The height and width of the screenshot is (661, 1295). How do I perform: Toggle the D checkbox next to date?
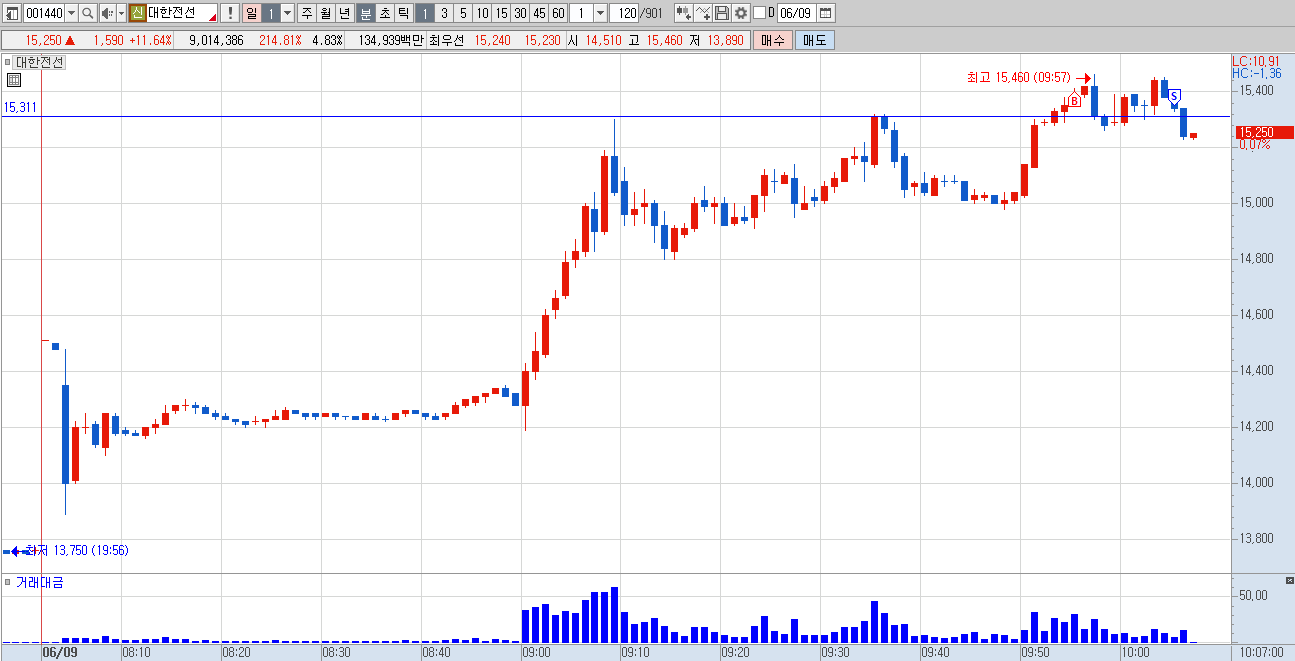point(759,13)
